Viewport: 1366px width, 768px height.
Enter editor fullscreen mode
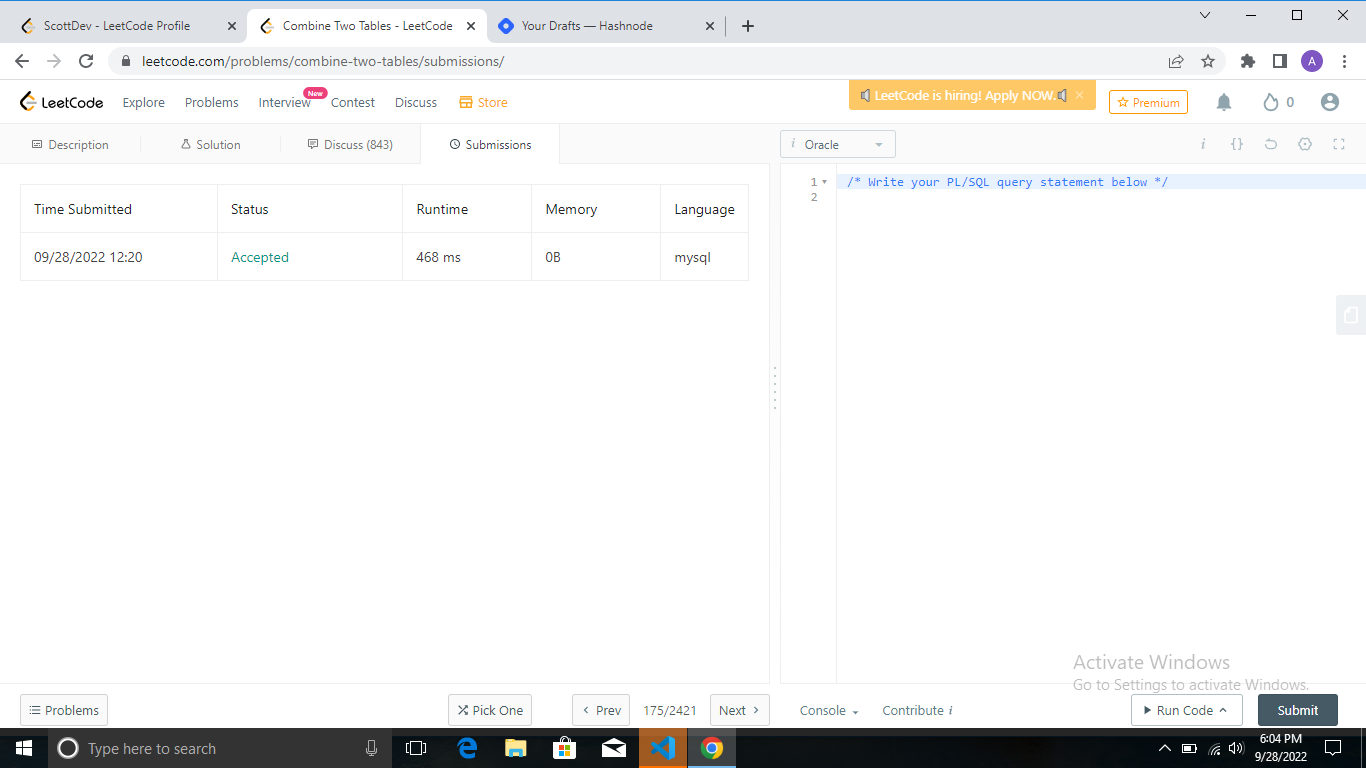click(x=1339, y=144)
